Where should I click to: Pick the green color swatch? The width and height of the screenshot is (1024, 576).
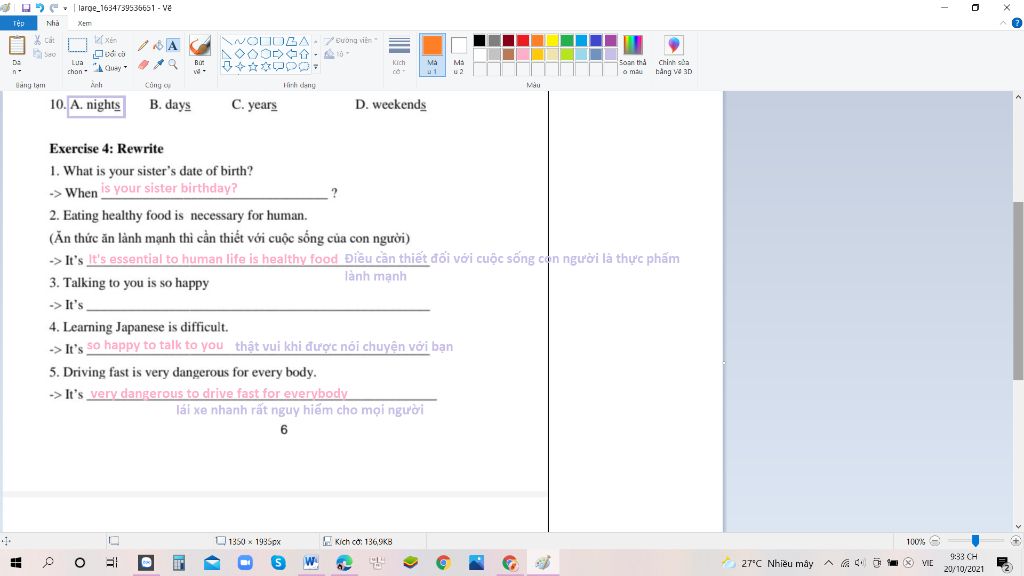[567, 40]
